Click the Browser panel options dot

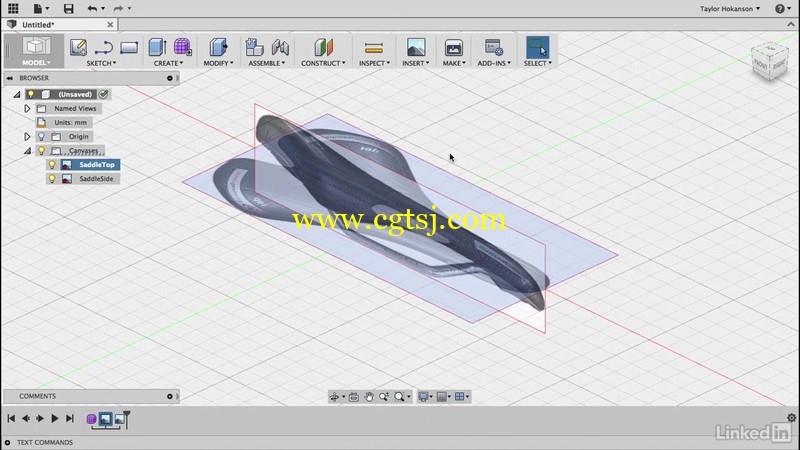[169, 78]
